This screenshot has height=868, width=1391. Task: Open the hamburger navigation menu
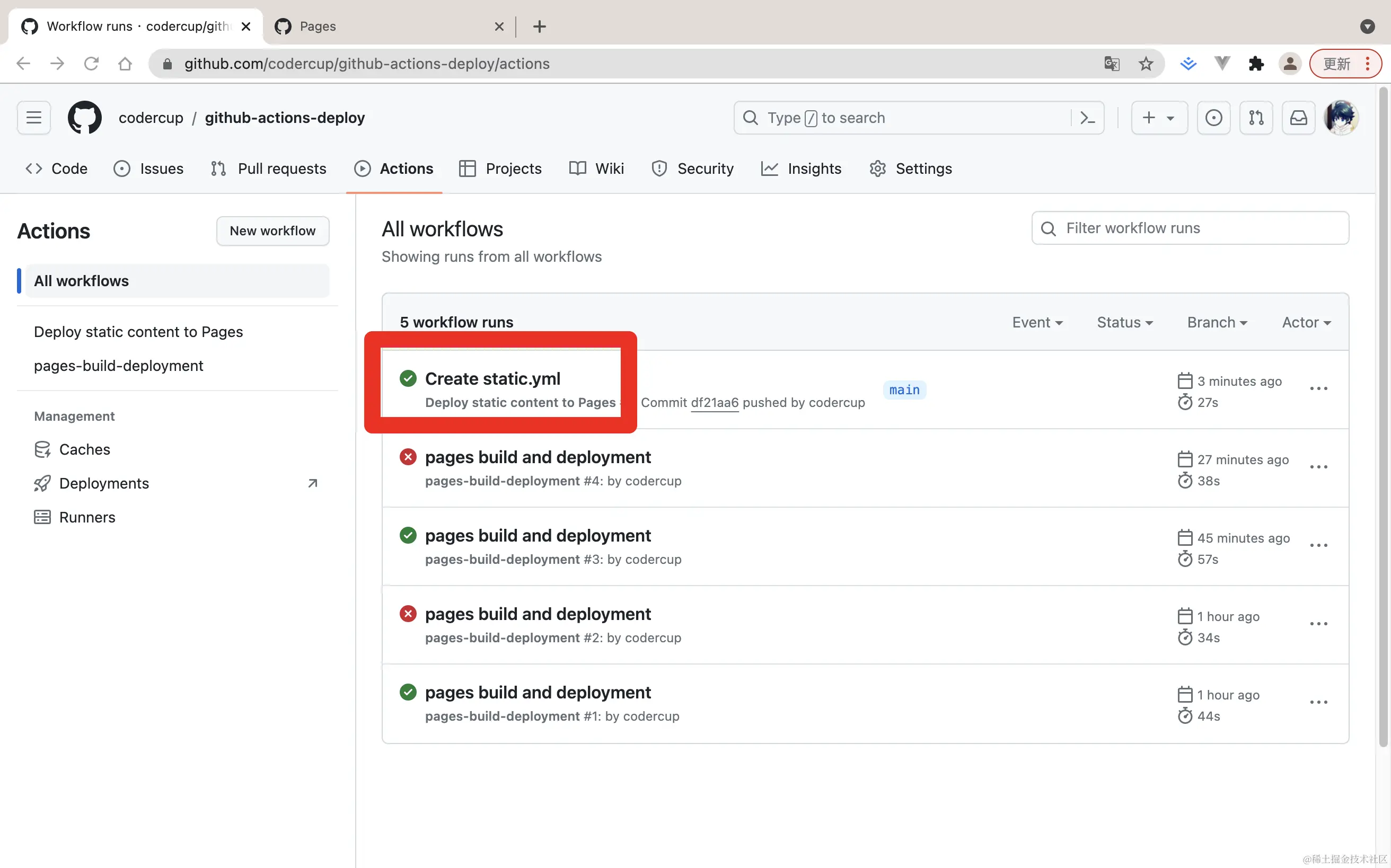pyautogui.click(x=34, y=118)
